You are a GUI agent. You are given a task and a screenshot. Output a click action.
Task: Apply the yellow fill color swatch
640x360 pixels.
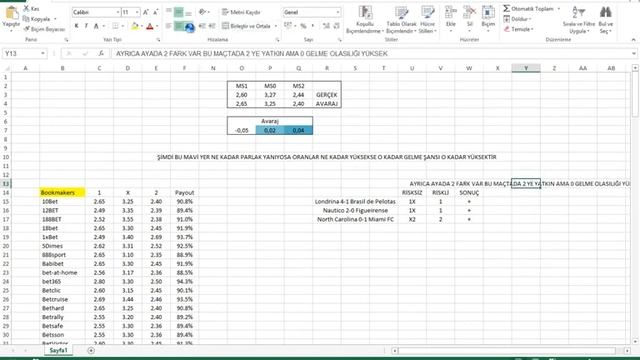tap(134, 26)
